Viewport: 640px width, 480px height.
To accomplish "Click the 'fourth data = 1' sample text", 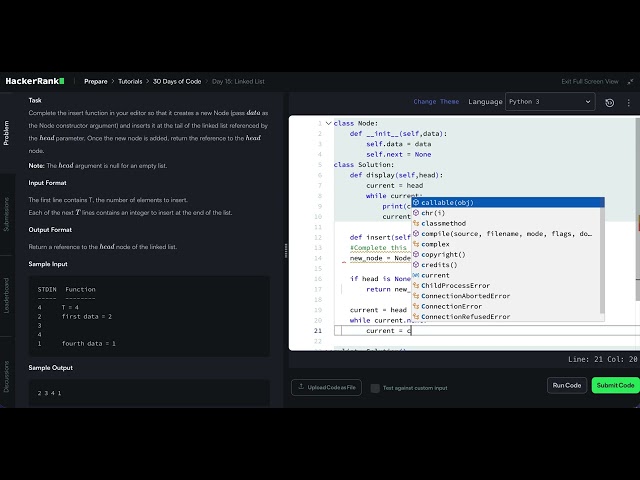I will click(89, 344).
